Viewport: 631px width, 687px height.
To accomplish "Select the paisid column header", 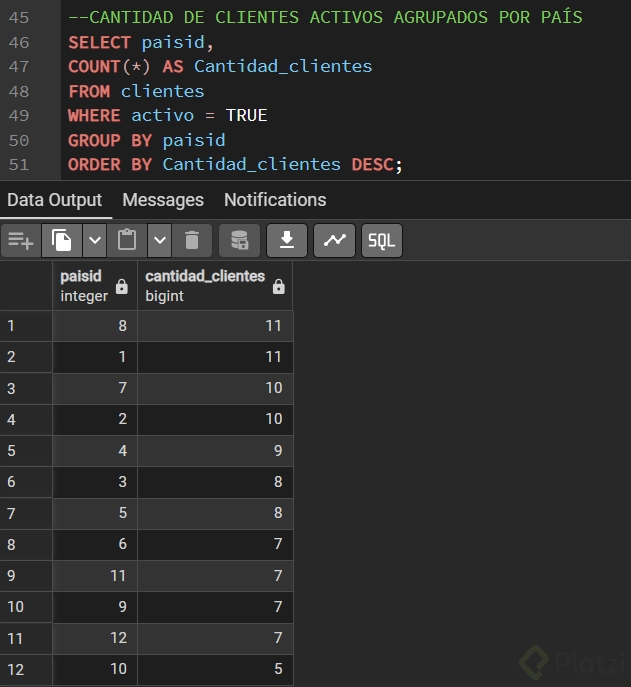I will coord(83,286).
